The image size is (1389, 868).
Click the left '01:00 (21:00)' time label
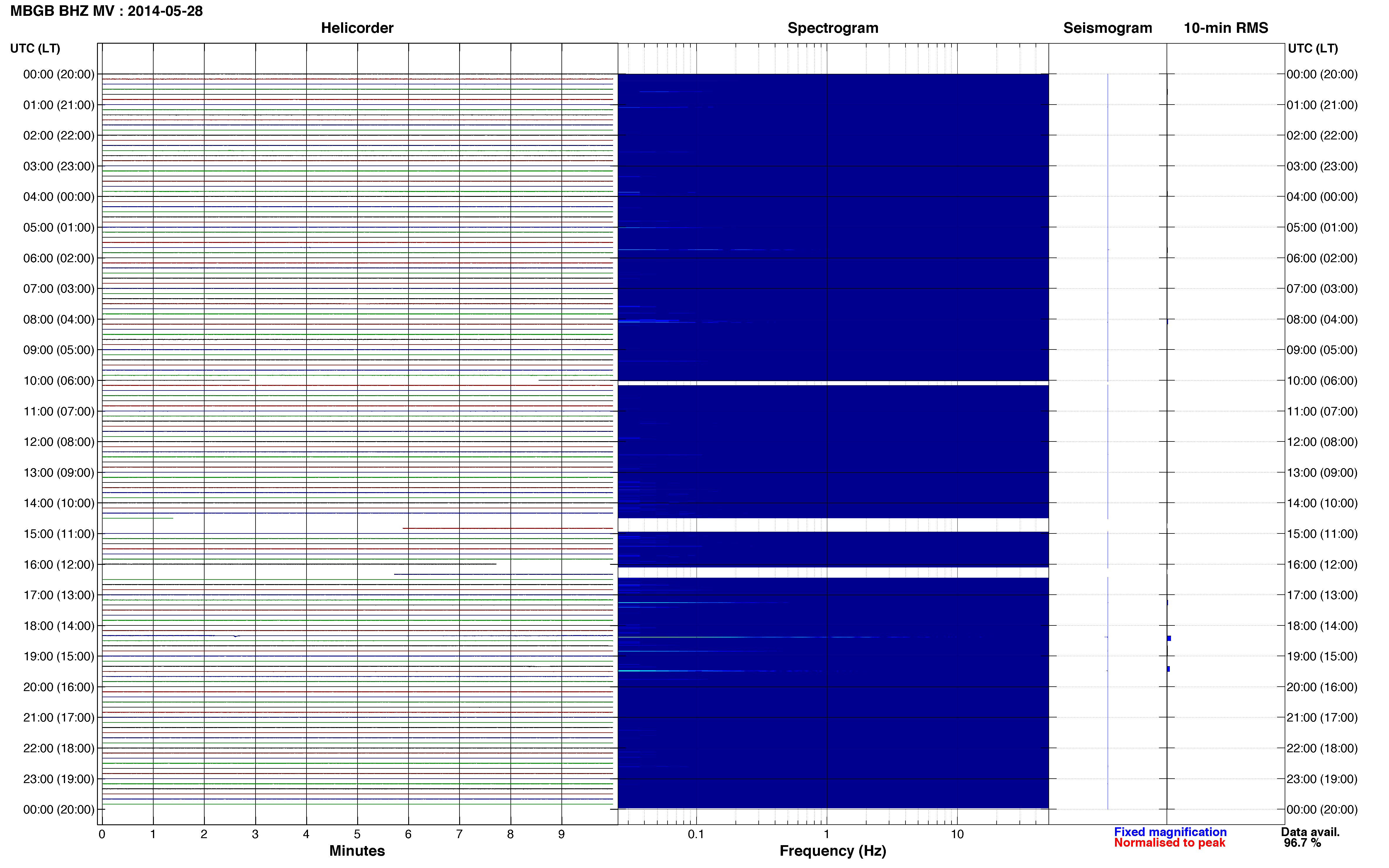point(59,105)
